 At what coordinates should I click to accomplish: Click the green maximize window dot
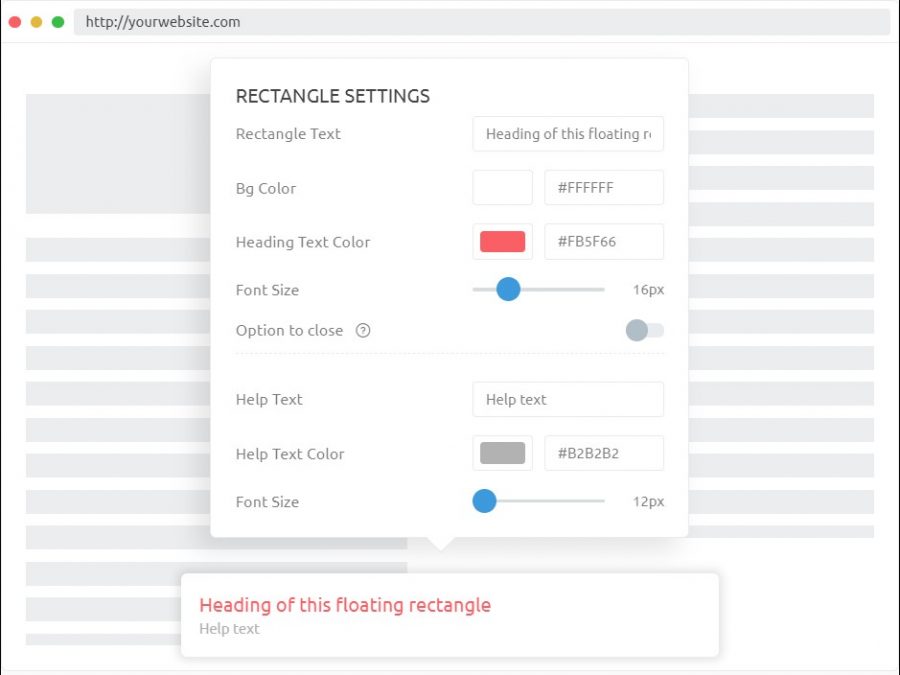pos(58,22)
